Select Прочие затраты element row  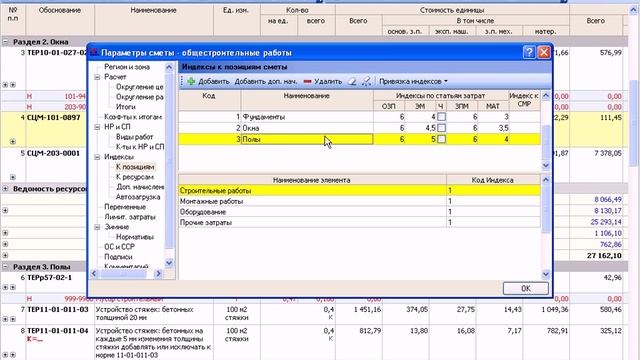(x=359, y=222)
